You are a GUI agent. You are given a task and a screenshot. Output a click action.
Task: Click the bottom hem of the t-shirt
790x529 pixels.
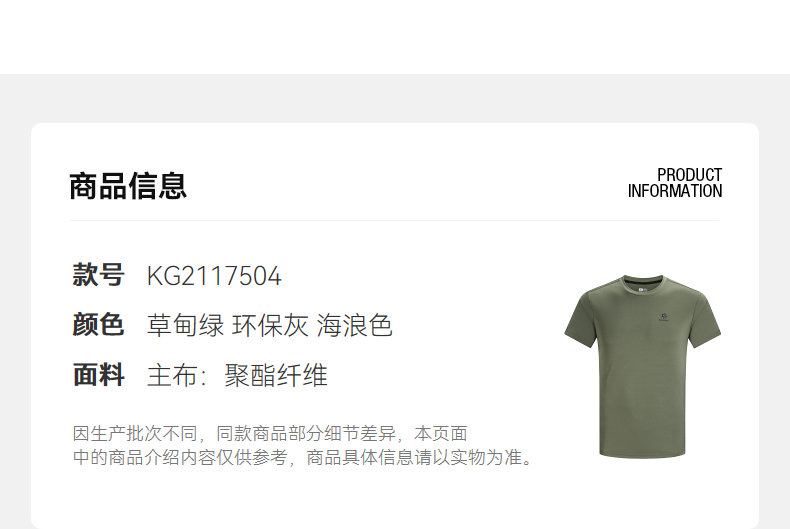[642, 452]
